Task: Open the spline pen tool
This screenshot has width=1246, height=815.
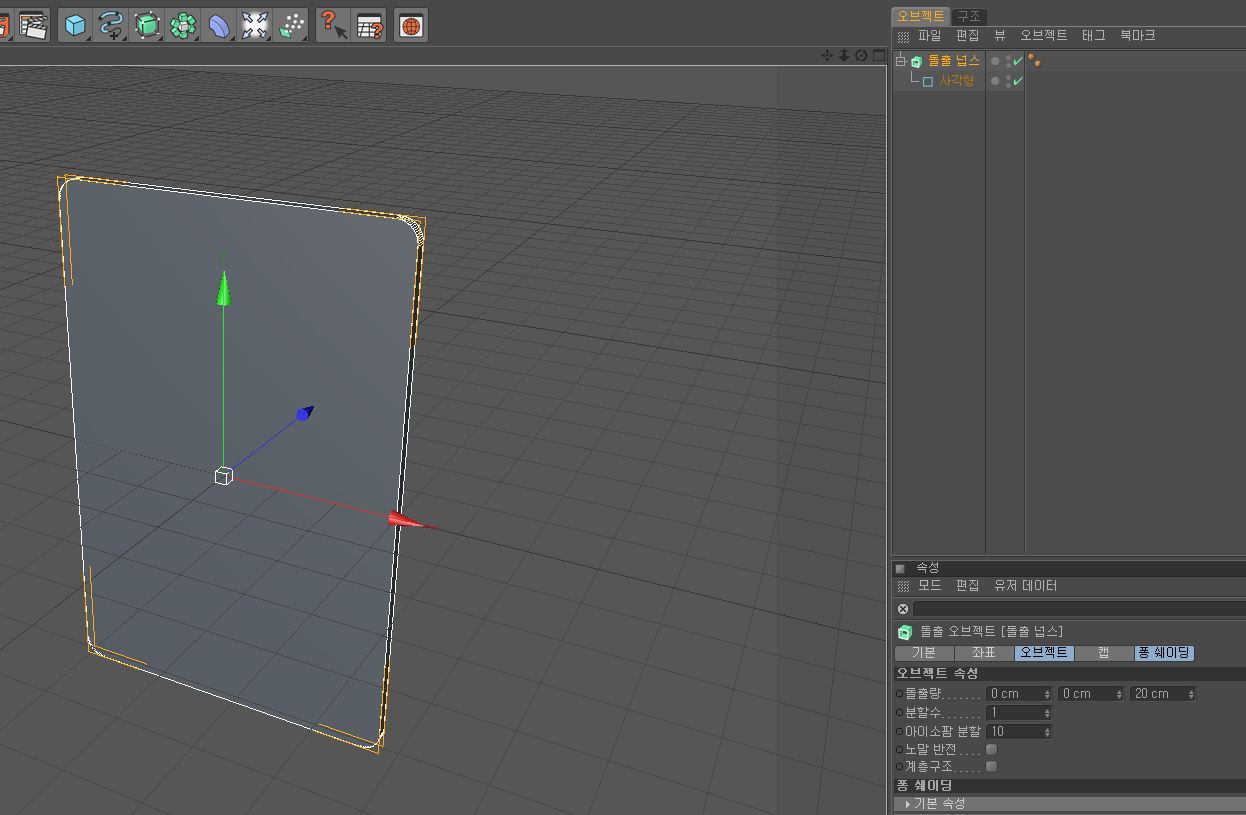Action: [x=111, y=26]
